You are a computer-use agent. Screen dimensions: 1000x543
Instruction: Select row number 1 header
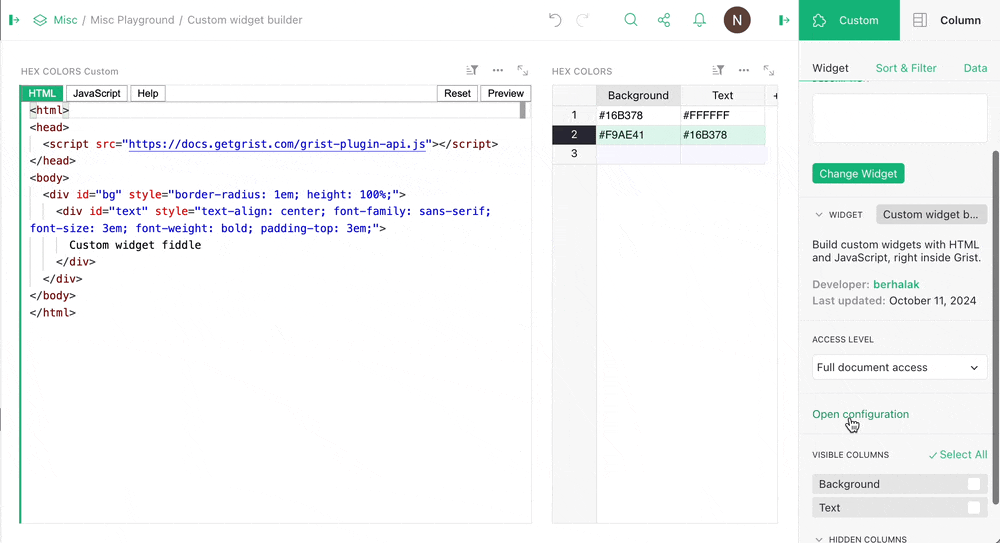(x=574, y=115)
